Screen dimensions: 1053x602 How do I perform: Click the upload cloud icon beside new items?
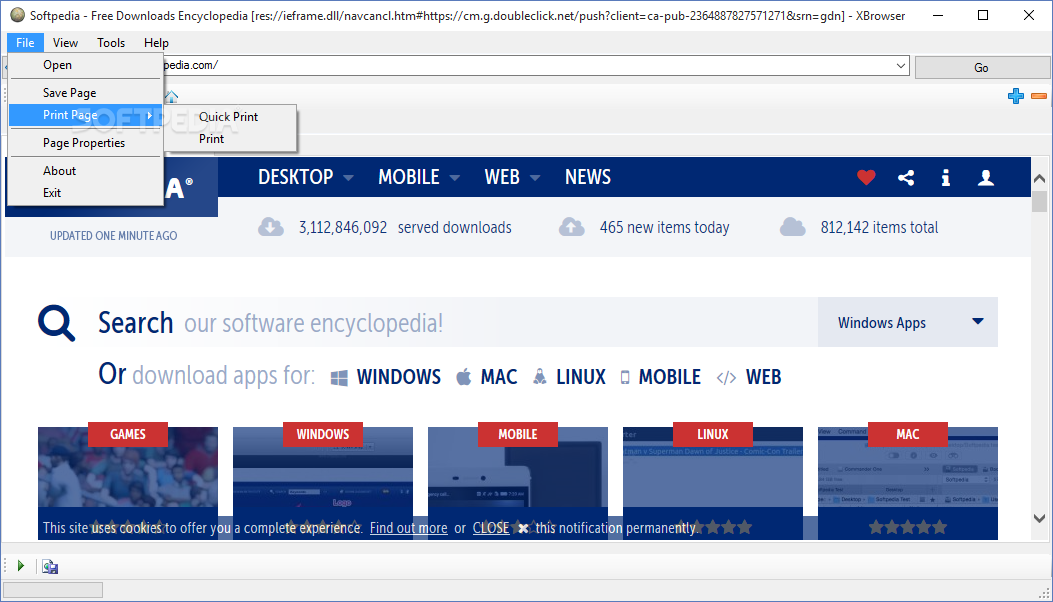tap(571, 227)
